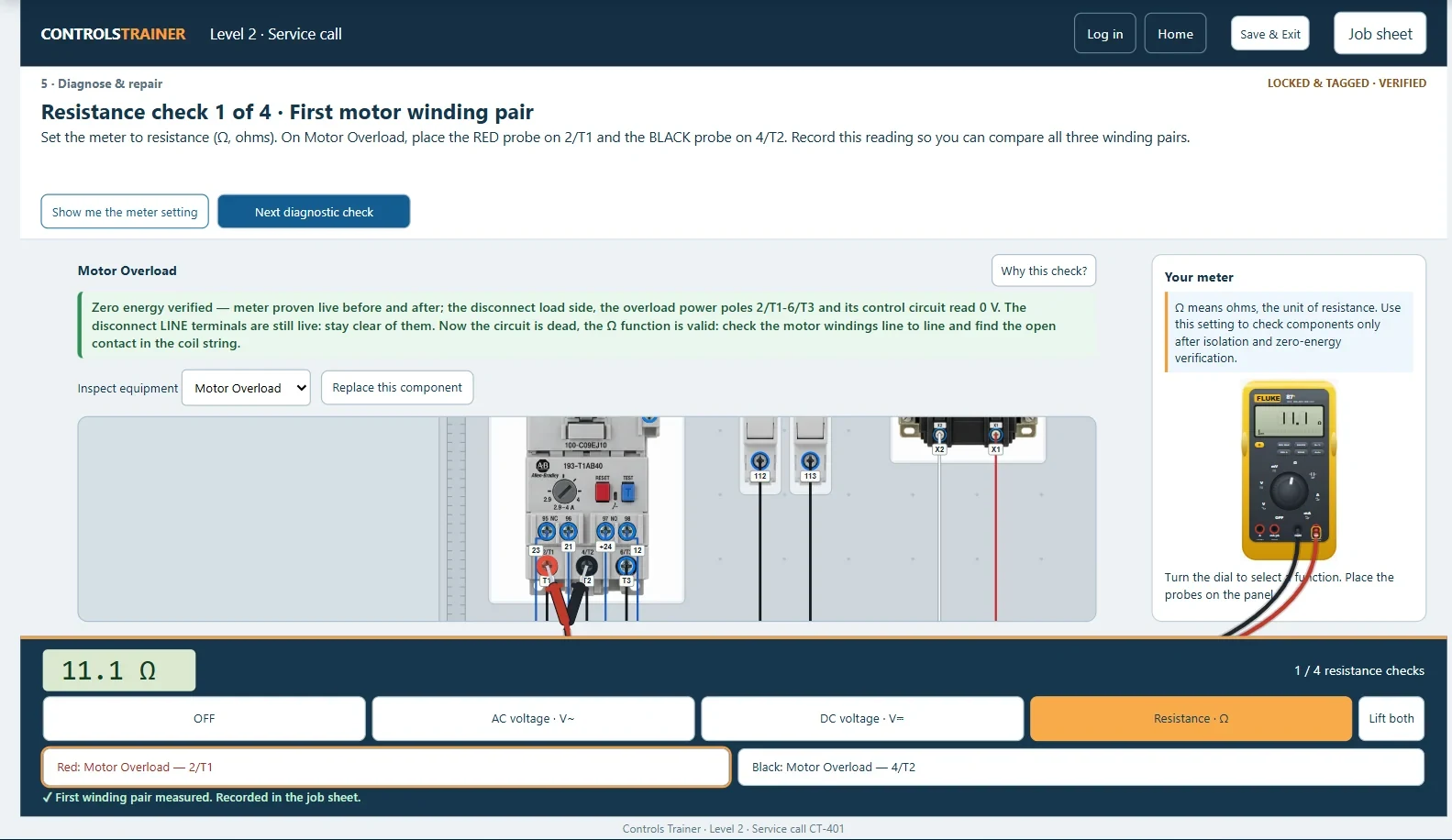This screenshot has height=840, width=1452.
Task: Click the black COM jack on the meter
Action: pyautogui.click(x=1298, y=531)
